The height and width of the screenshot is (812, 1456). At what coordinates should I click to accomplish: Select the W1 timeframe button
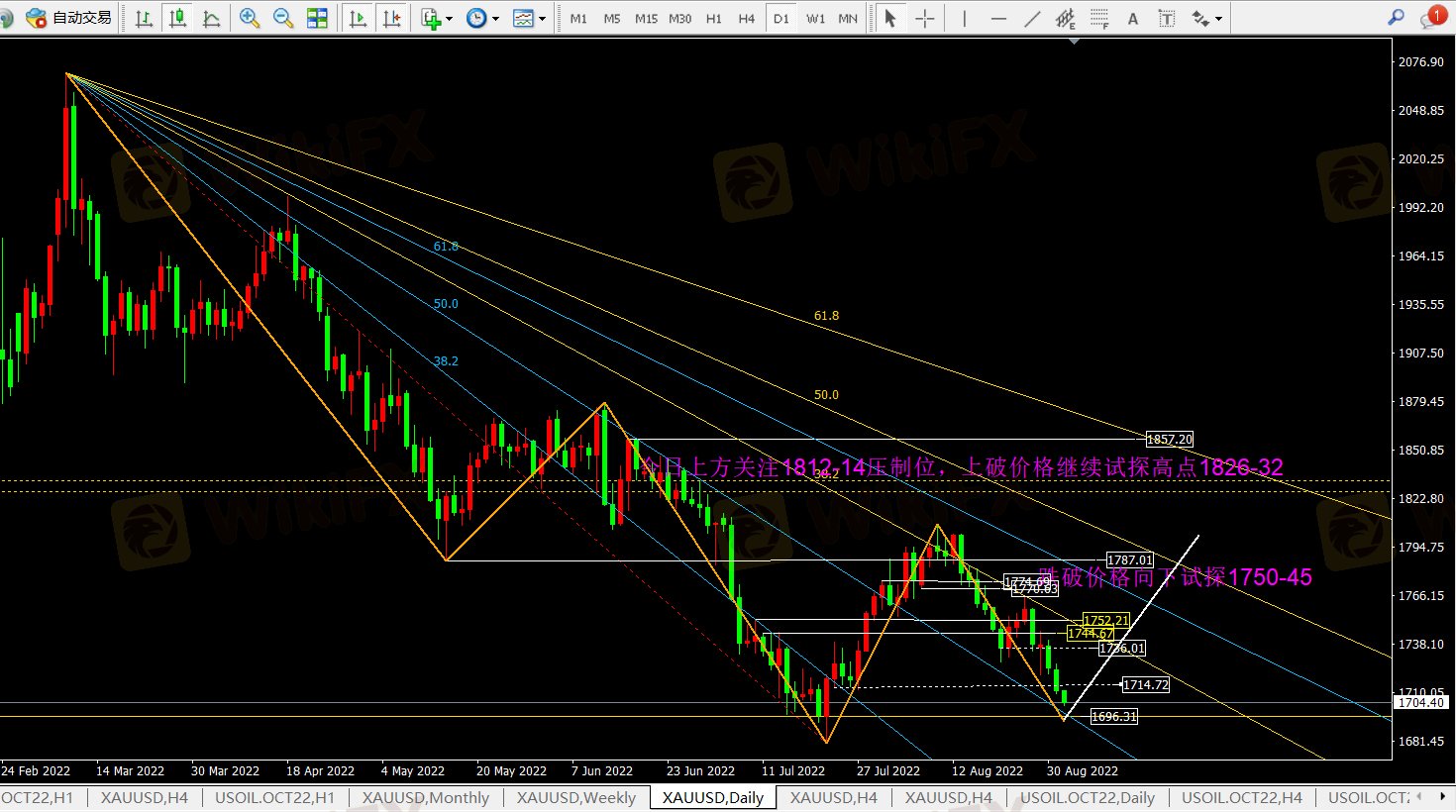[815, 18]
